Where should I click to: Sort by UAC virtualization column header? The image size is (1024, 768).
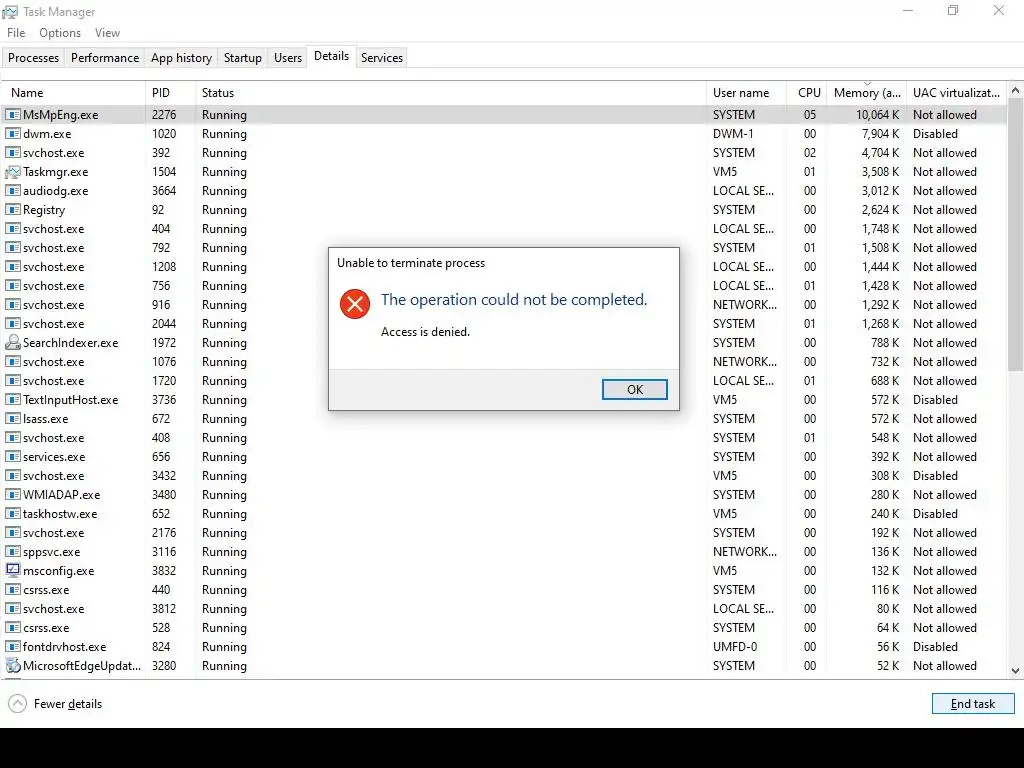(x=957, y=93)
